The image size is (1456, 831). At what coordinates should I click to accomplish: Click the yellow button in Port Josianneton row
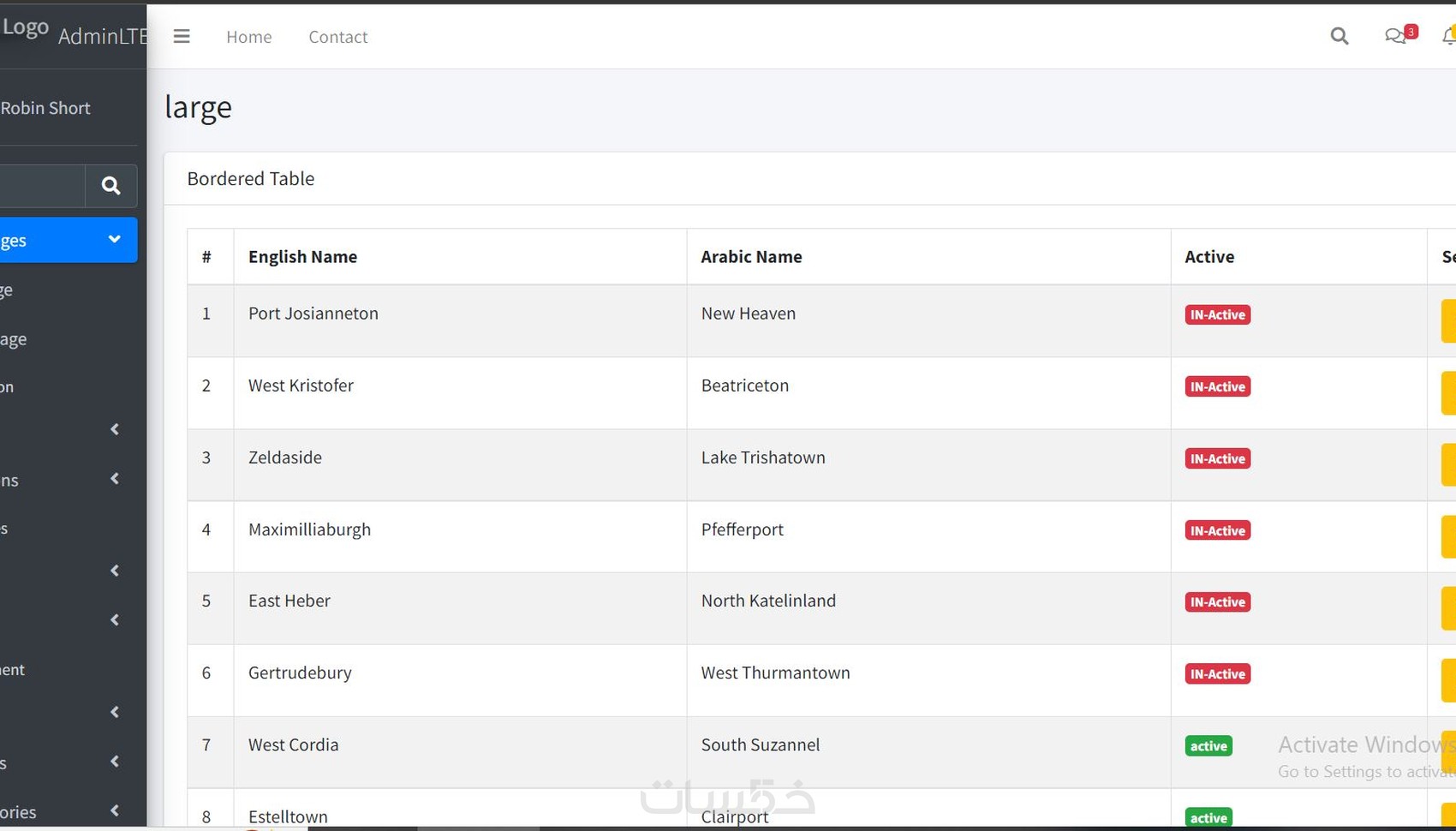(1447, 320)
